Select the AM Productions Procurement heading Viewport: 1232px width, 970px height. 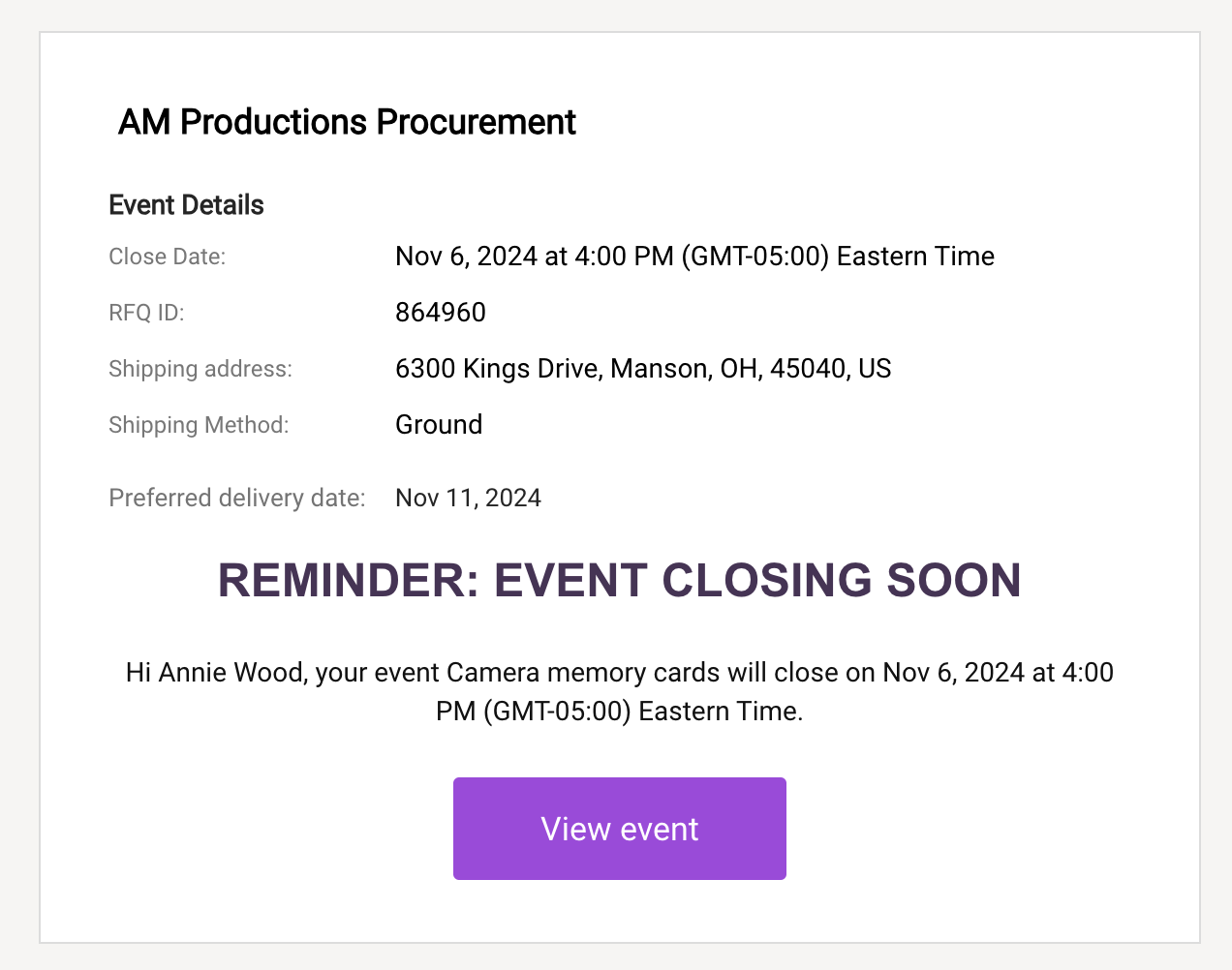click(347, 122)
